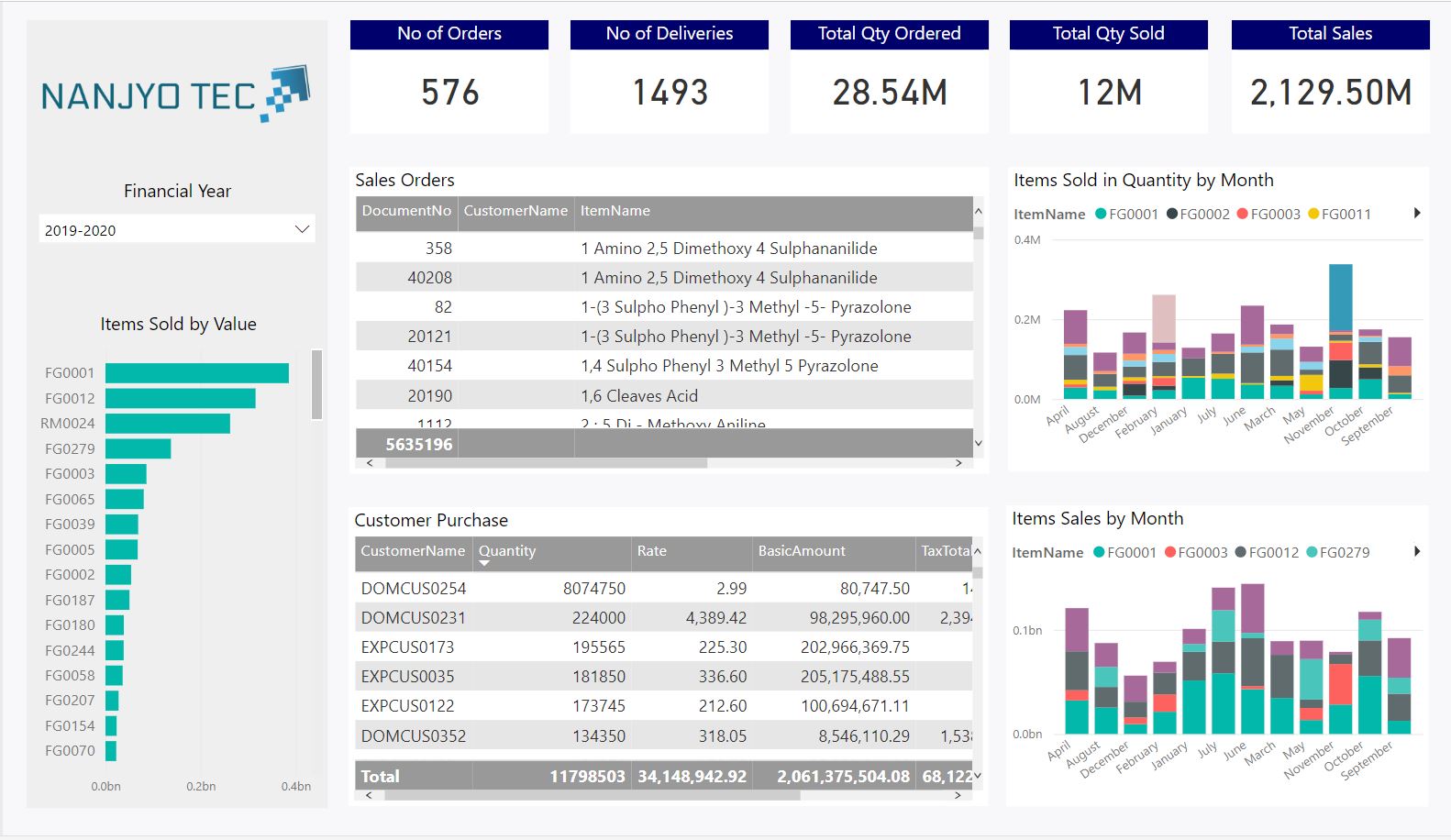Expand Financial Year slicer chevron arrow
The image size is (1451, 840).
pyautogui.click(x=302, y=229)
